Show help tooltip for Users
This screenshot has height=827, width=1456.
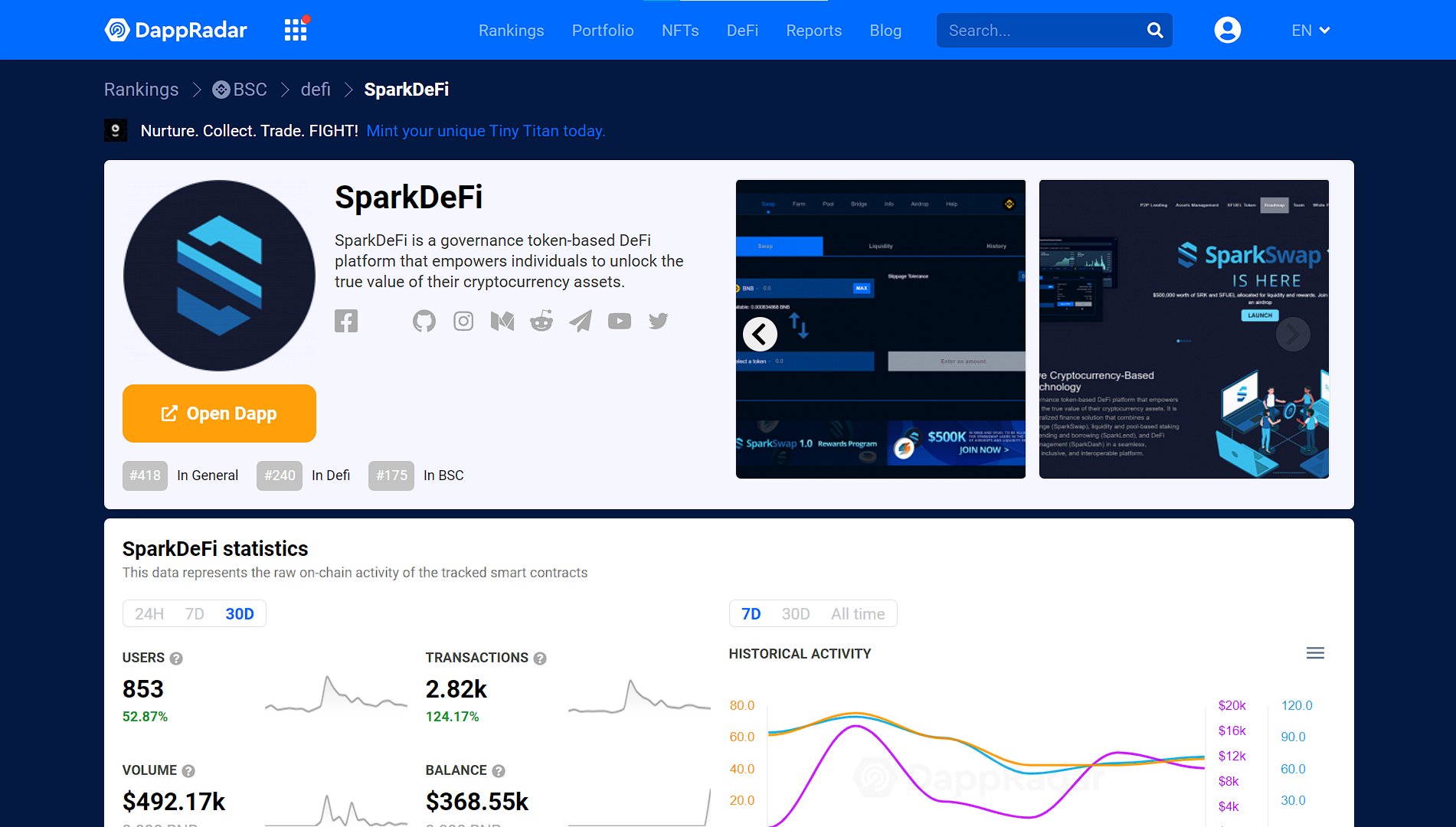(x=176, y=659)
